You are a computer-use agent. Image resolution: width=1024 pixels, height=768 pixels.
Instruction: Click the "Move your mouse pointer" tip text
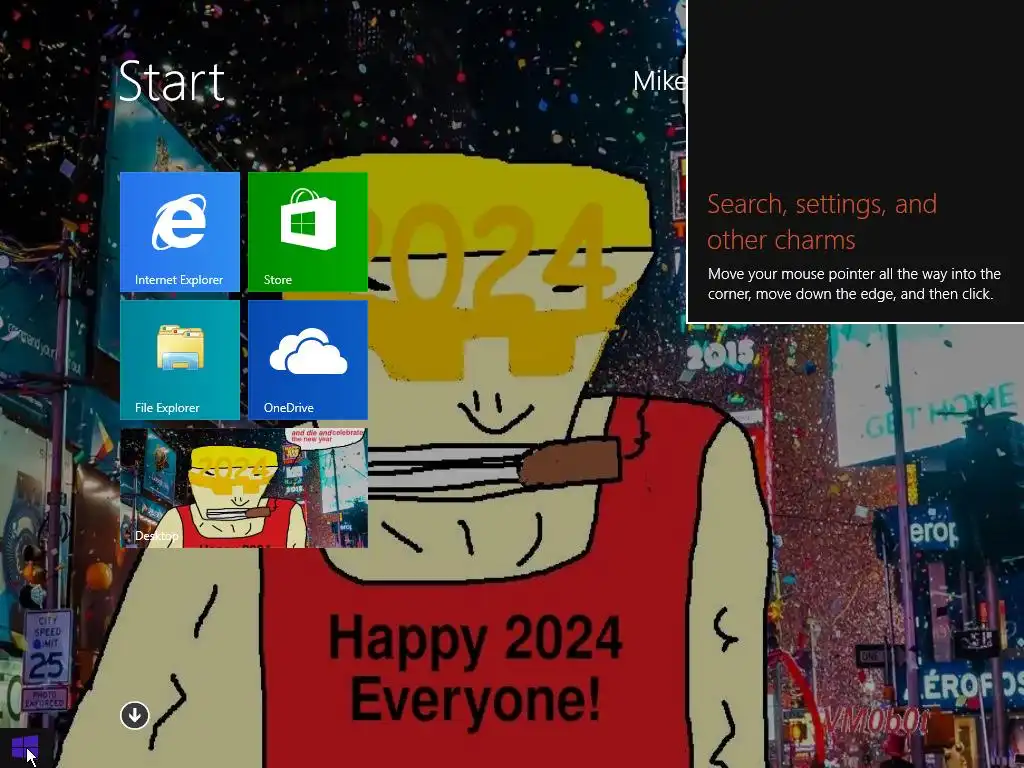click(x=854, y=283)
